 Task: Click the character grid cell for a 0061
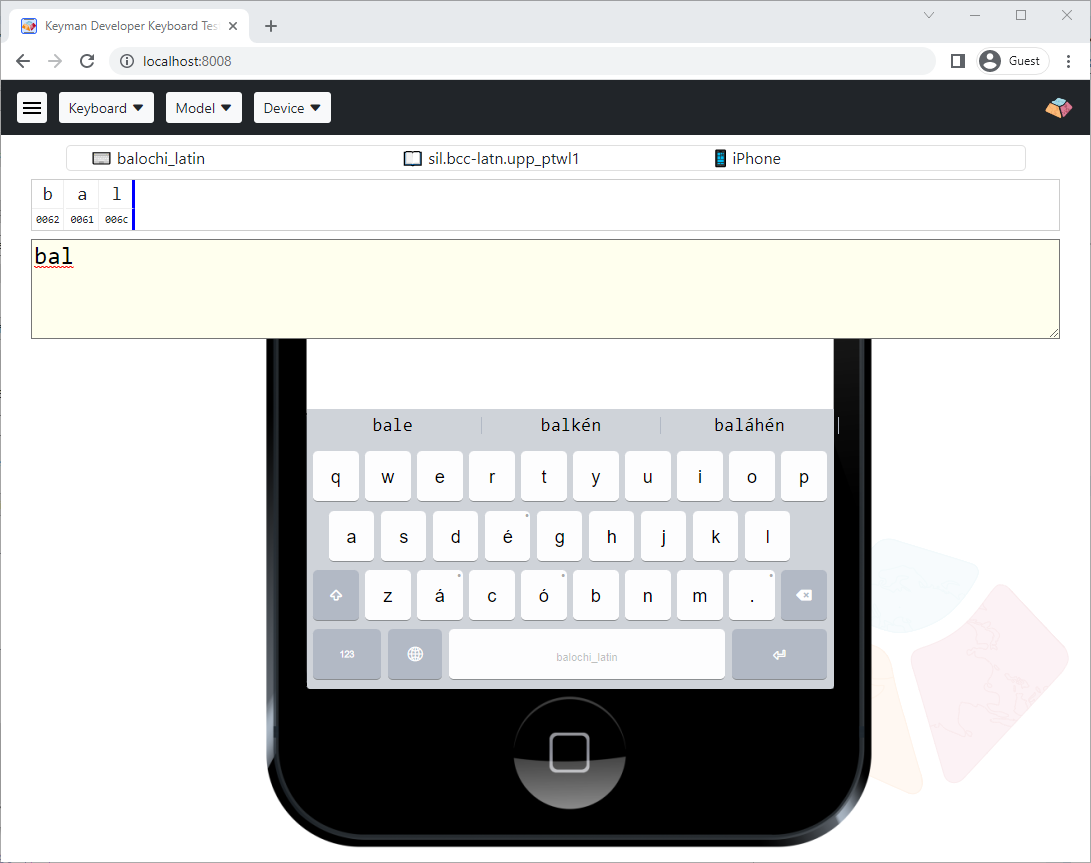pyautogui.click(x=81, y=205)
